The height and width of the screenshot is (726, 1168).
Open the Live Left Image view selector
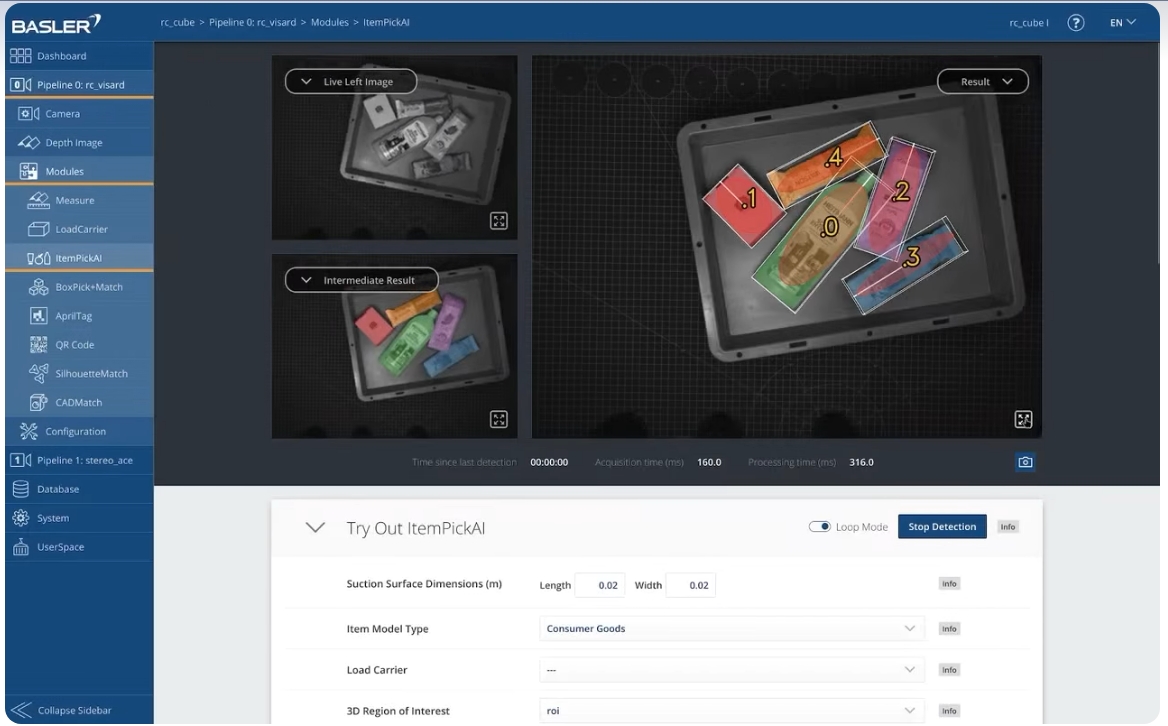(350, 82)
